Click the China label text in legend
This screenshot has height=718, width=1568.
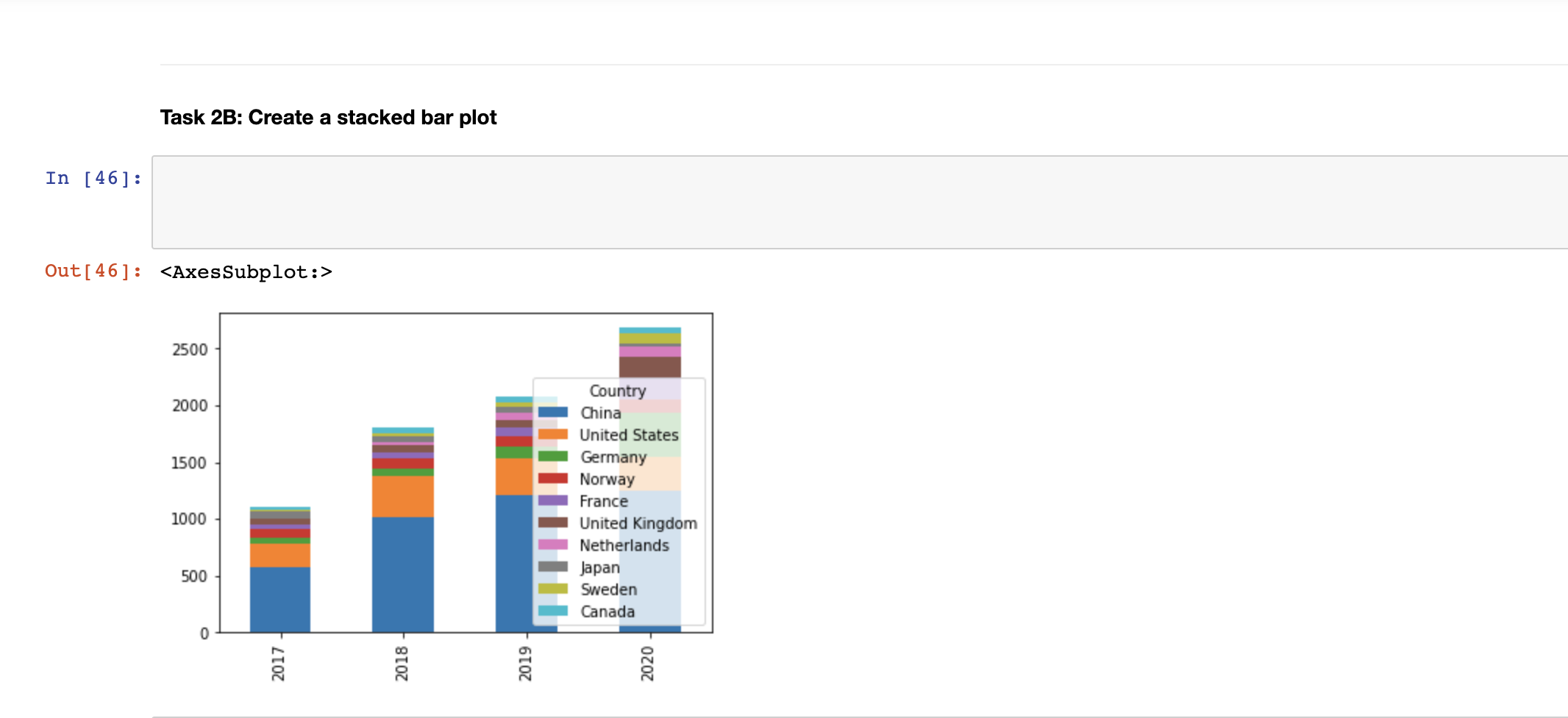pyautogui.click(x=601, y=413)
